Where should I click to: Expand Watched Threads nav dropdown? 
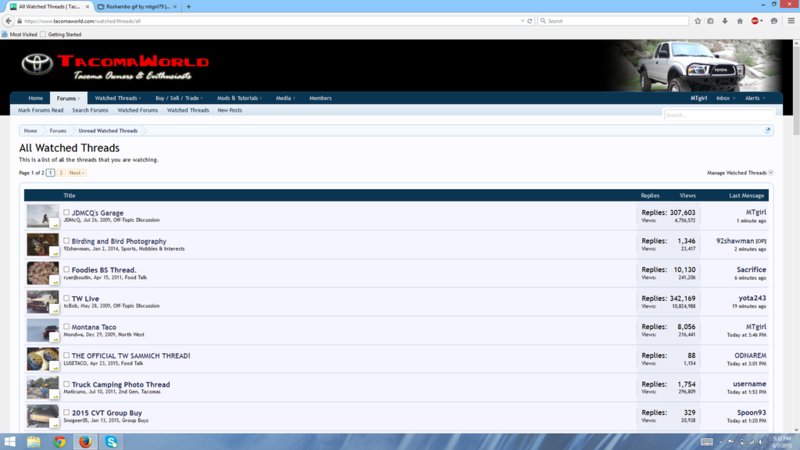140,98
